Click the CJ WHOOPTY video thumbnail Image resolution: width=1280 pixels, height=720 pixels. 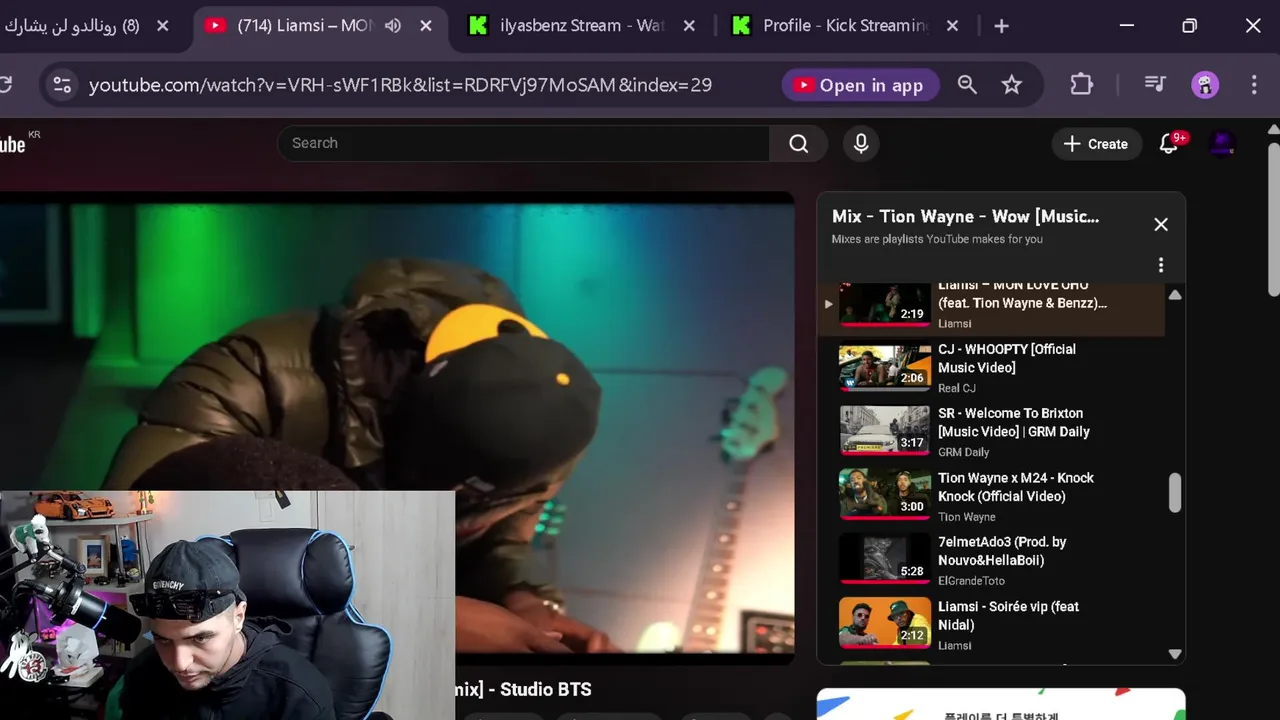point(885,367)
